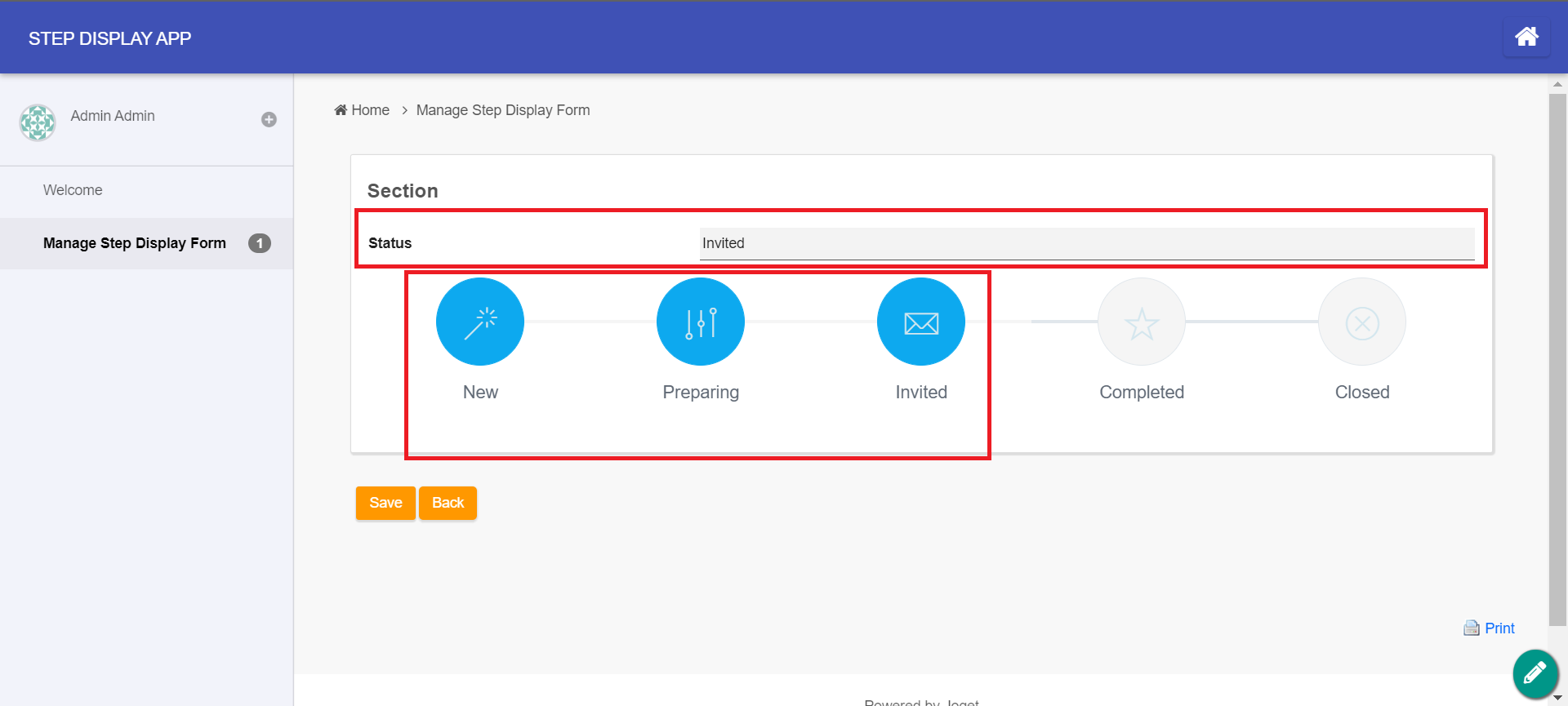Click the Preparing step sliders icon
This screenshot has width=1568, height=706.
(x=701, y=322)
